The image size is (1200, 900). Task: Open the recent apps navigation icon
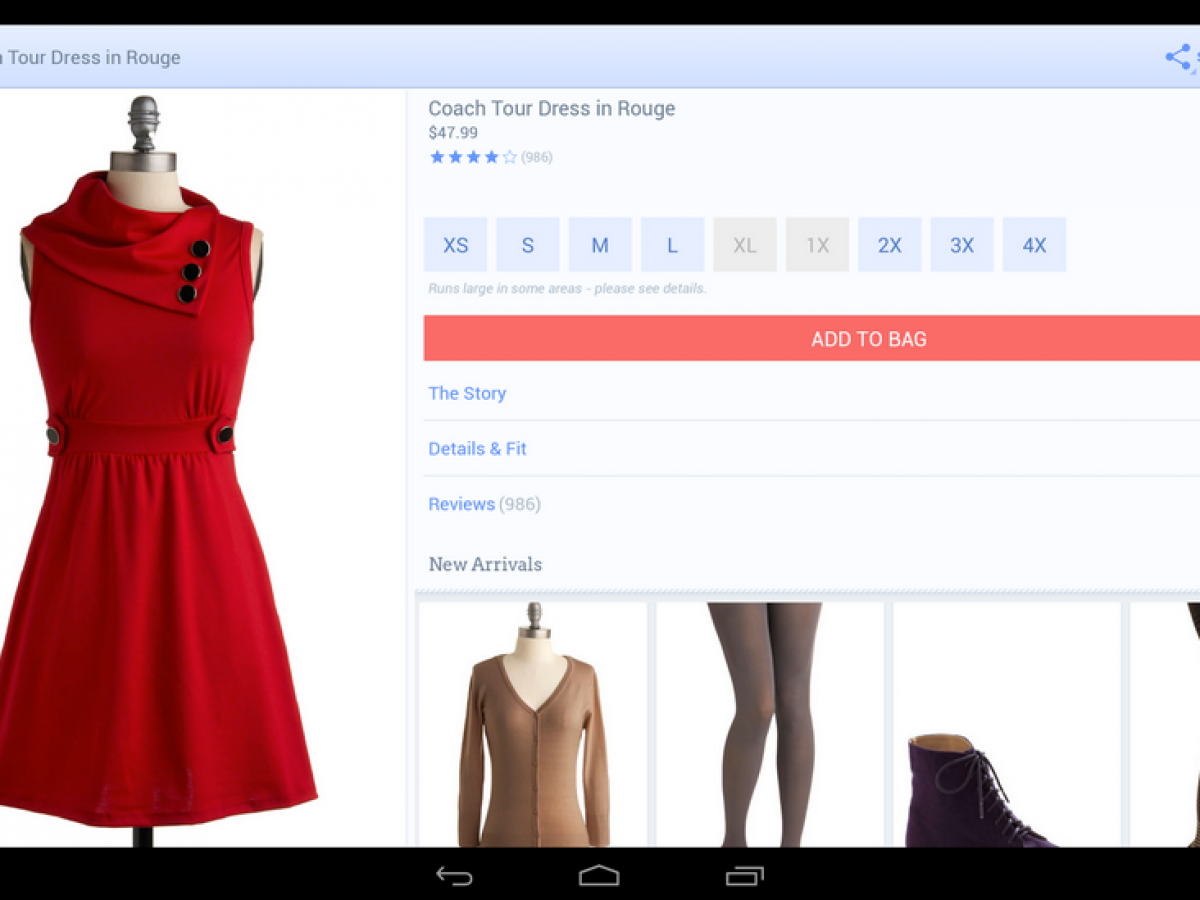(x=744, y=876)
